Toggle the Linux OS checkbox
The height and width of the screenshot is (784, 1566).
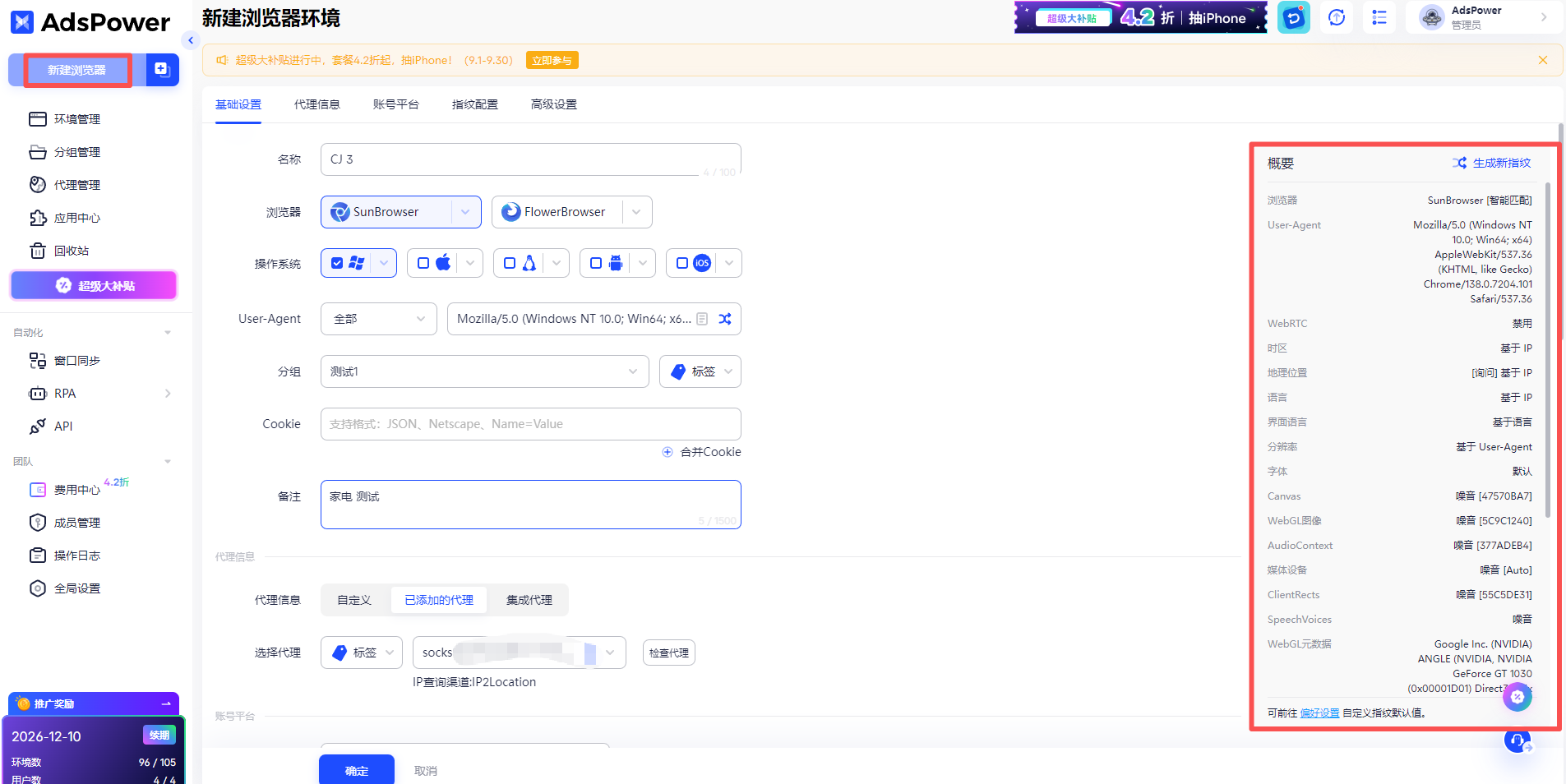510,263
